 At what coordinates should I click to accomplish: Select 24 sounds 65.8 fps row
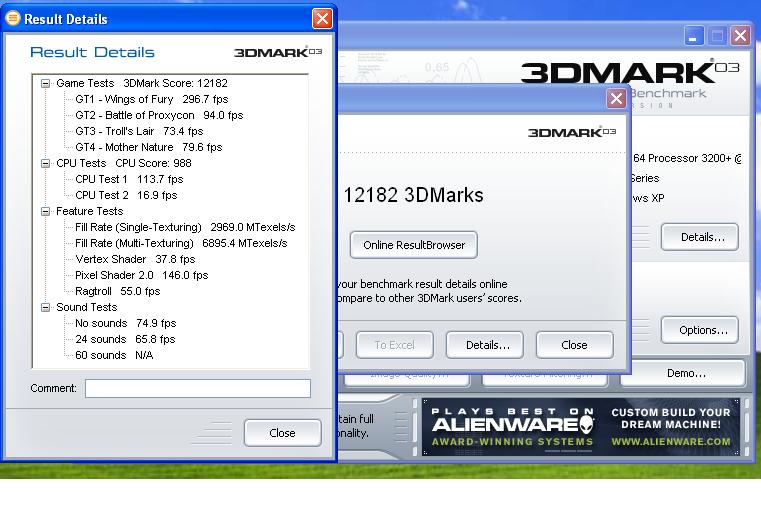(x=125, y=340)
